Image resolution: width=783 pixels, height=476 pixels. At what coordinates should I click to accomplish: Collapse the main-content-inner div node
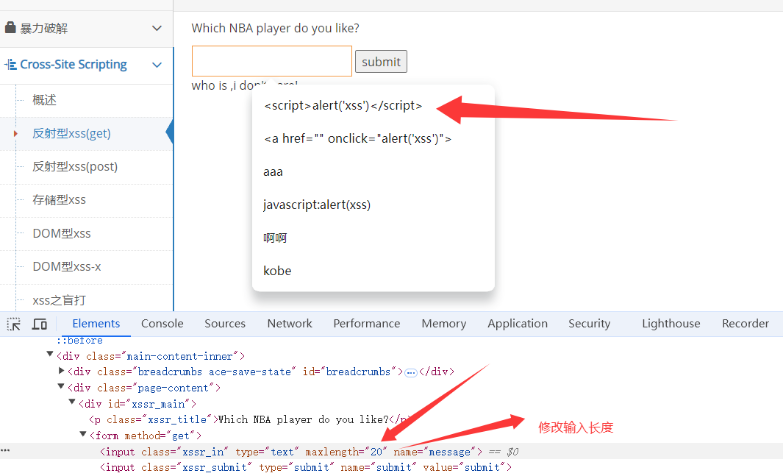50,354
